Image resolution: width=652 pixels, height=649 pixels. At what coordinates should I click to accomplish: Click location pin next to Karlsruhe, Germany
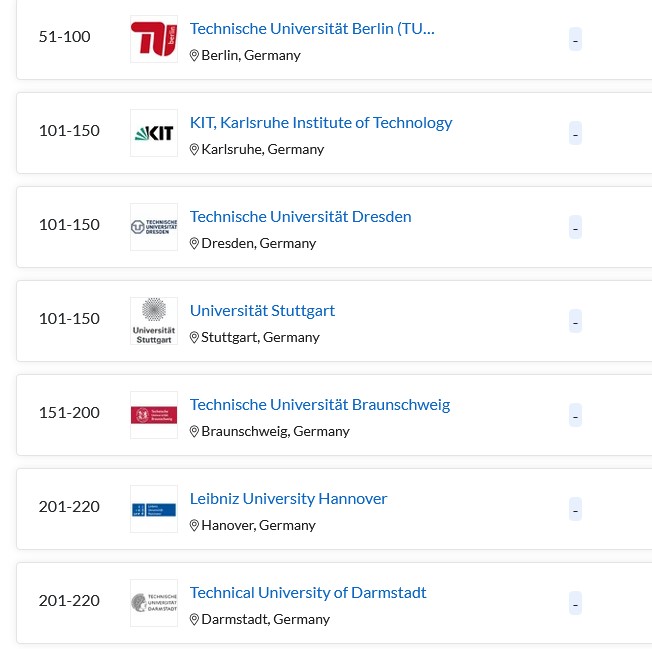coord(194,149)
